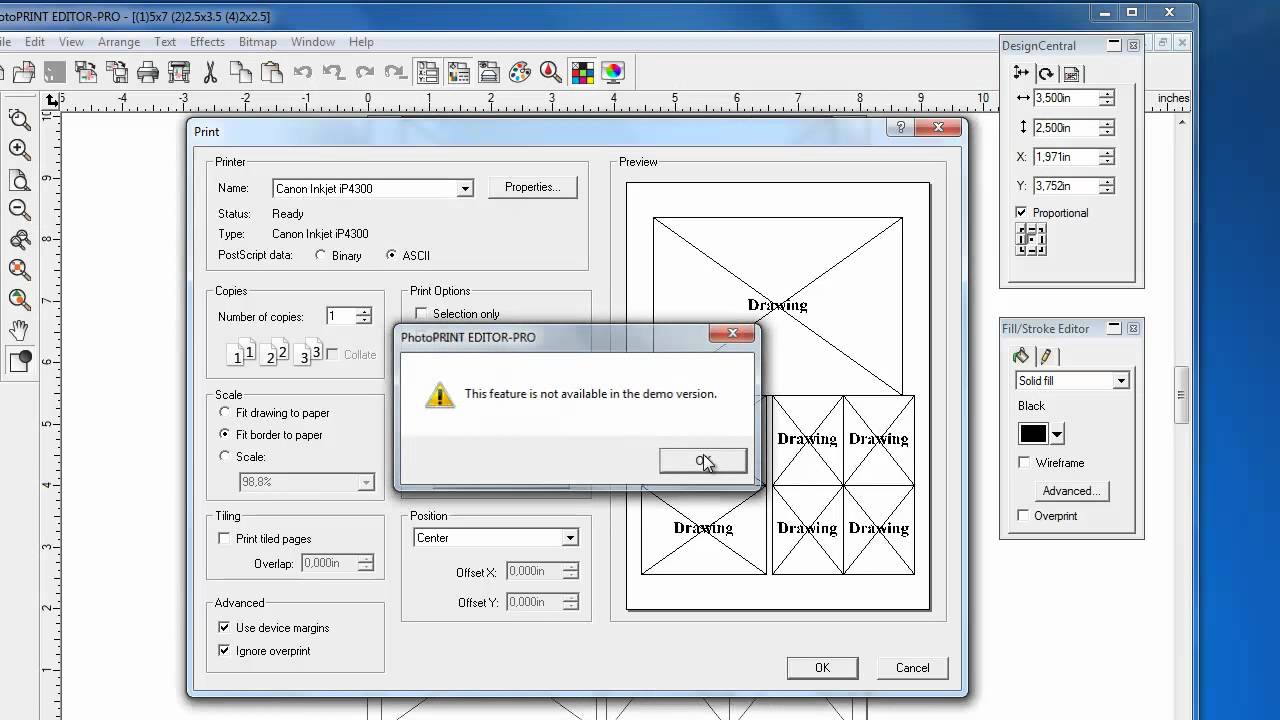Click the black fill color swatch
The width and height of the screenshot is (1280, 720).
[x=1033, y=434]
